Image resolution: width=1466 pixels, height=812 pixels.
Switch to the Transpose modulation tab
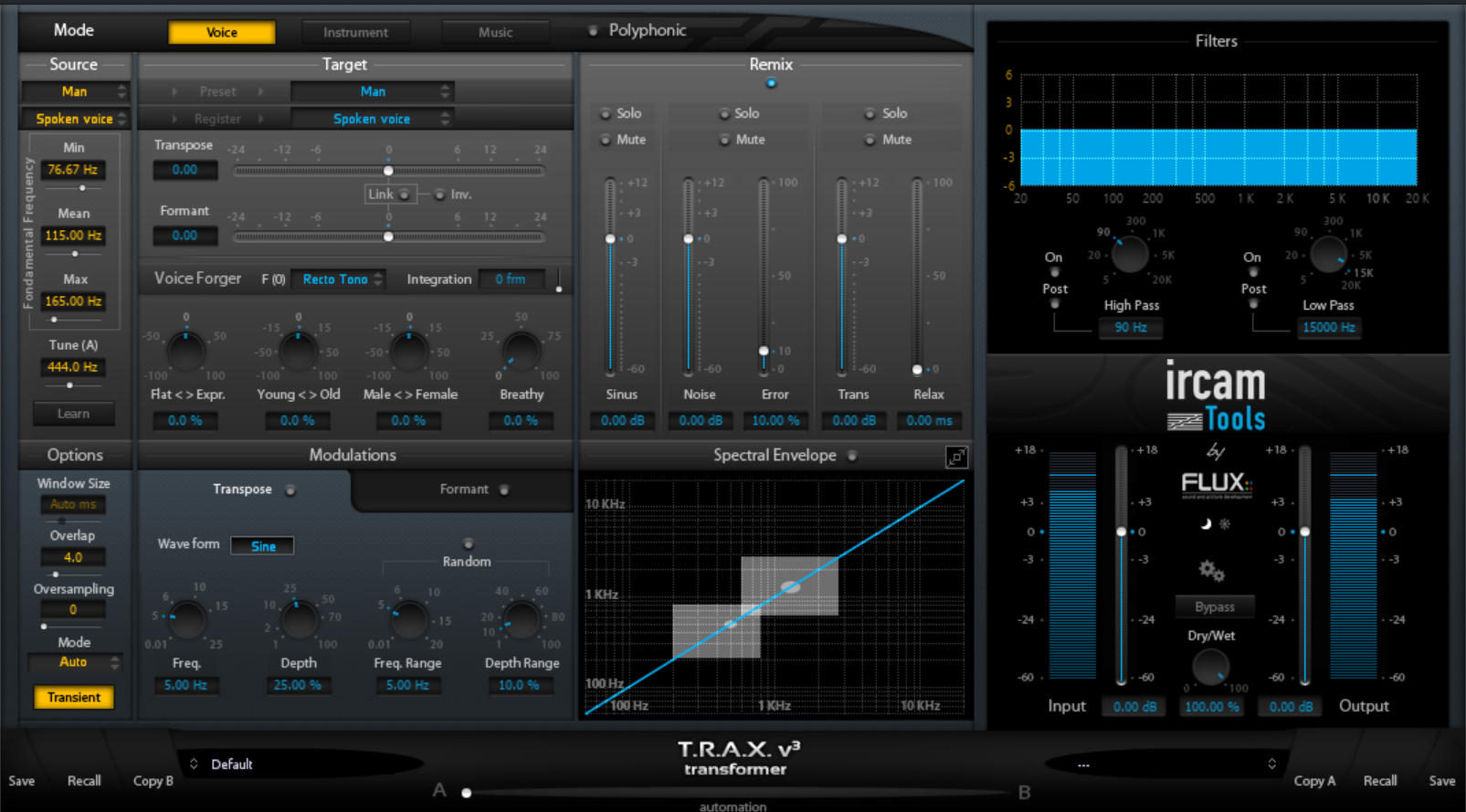pyautogui.click(x=245, y=490)
